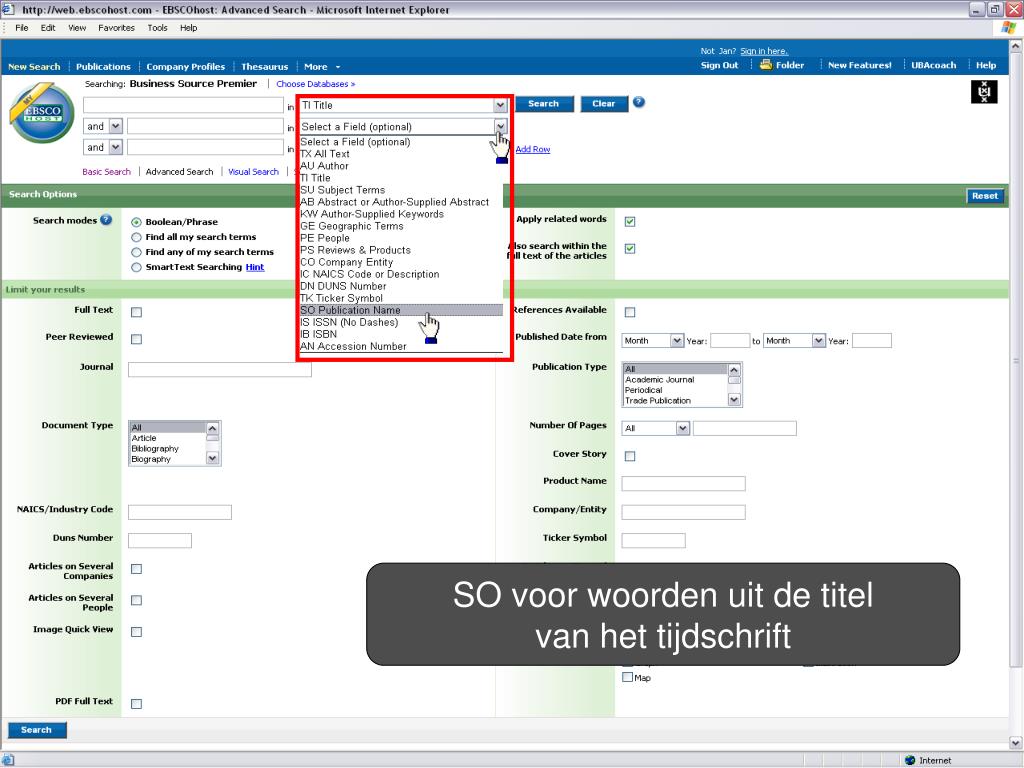Image resolution: width=1024 pixels, height=768 pixels.
Task: Click Internet Explorer page icon in title bar
Action: pyautogui.click(x=8, y=9)
